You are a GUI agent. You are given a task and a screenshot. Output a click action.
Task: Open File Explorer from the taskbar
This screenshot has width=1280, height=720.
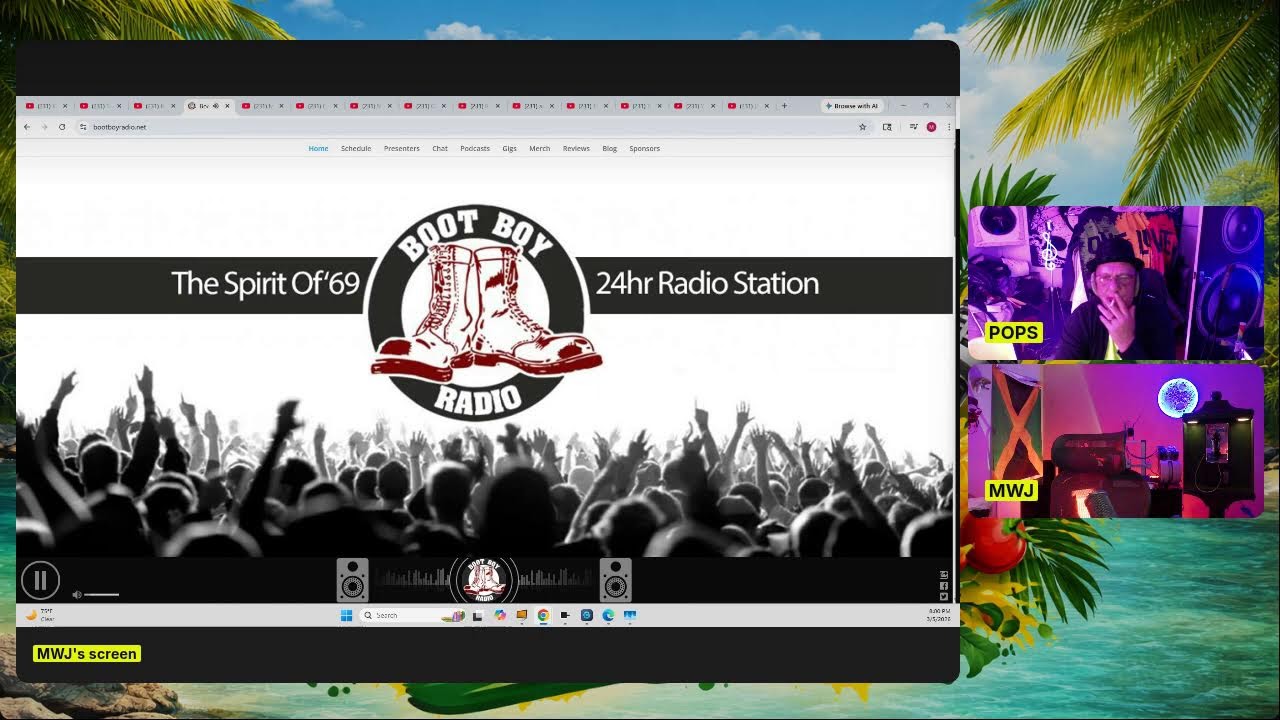(x=521, y=615)
